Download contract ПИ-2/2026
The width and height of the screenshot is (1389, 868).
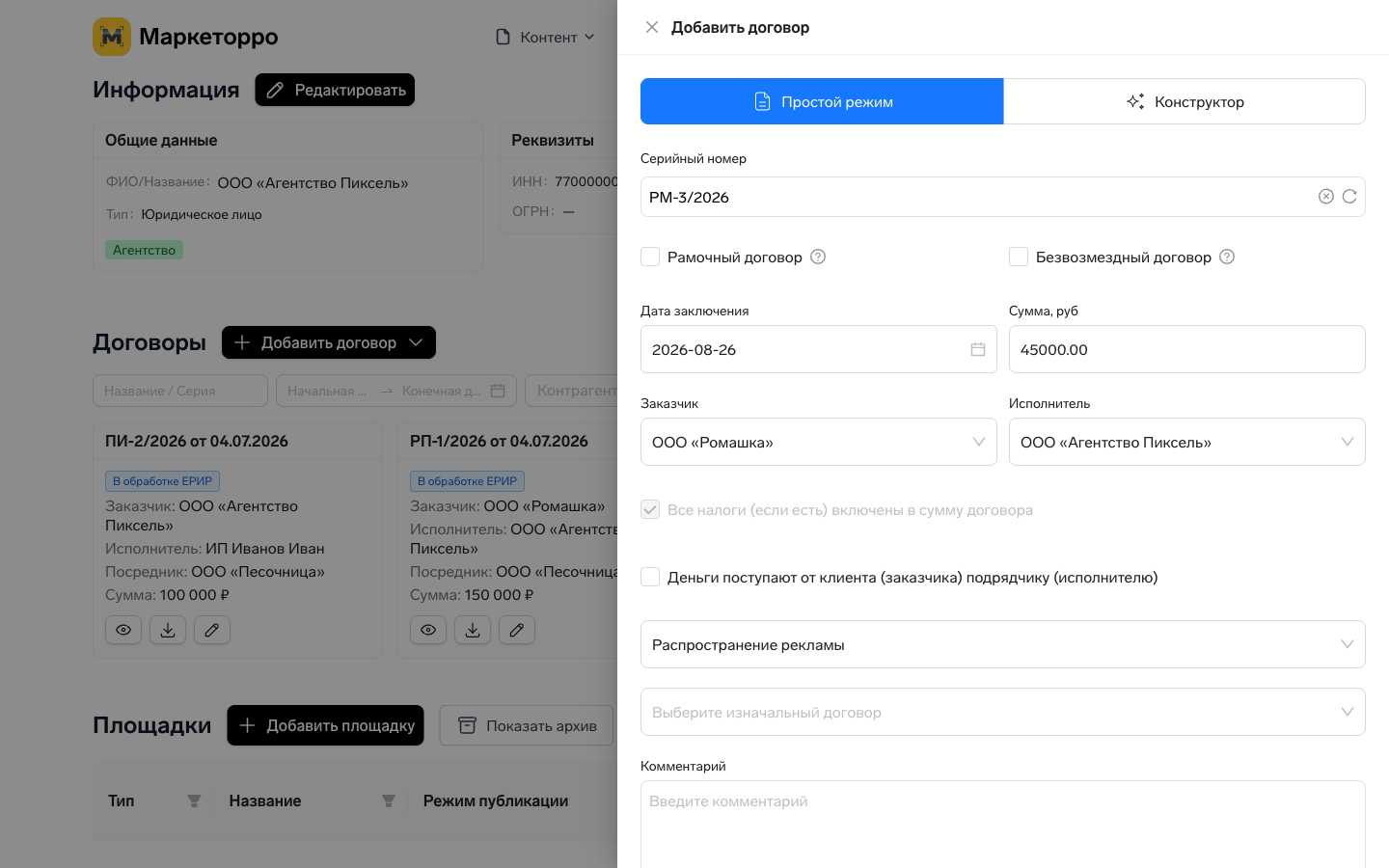click(x=168, y=630)
